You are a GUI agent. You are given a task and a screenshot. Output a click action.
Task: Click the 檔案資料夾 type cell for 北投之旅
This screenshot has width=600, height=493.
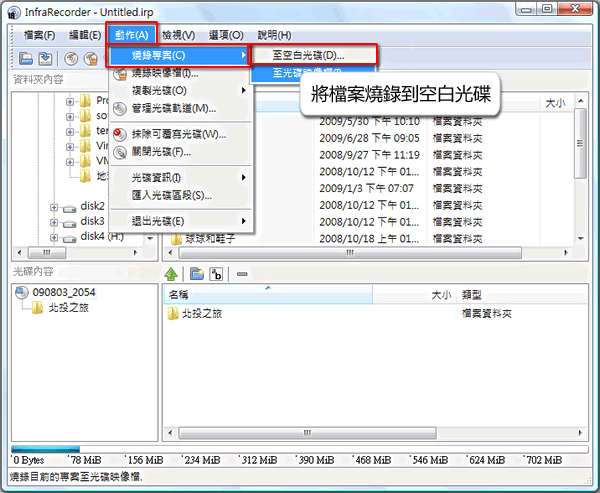coord(486,314)
